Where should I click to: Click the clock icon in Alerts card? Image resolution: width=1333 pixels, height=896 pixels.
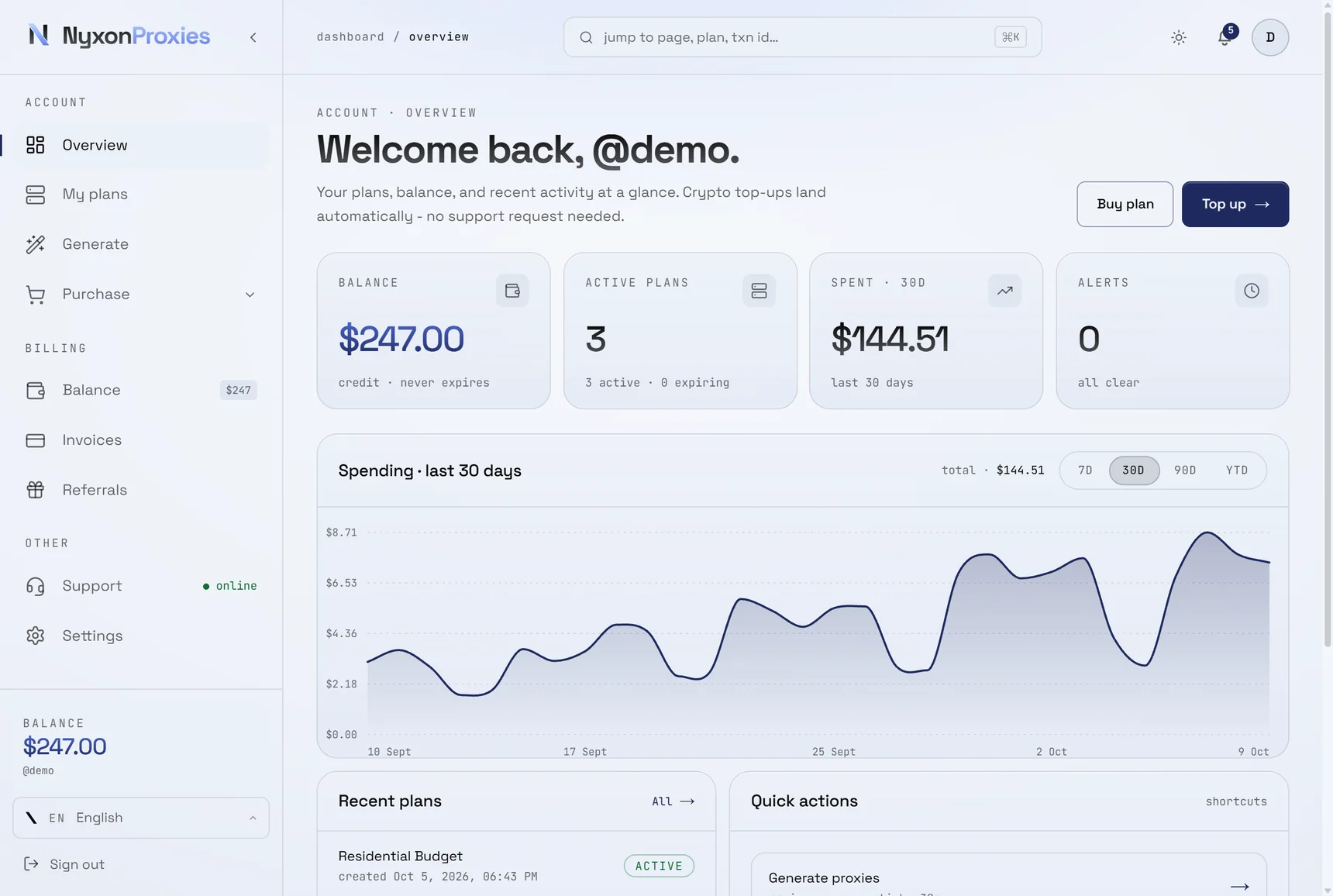click(x=1251, y=291)
